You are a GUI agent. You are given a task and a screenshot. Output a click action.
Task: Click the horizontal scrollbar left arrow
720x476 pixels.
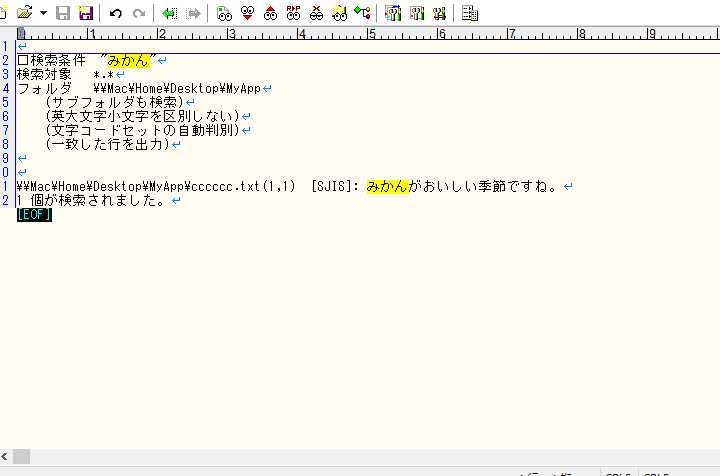[4, 457]
